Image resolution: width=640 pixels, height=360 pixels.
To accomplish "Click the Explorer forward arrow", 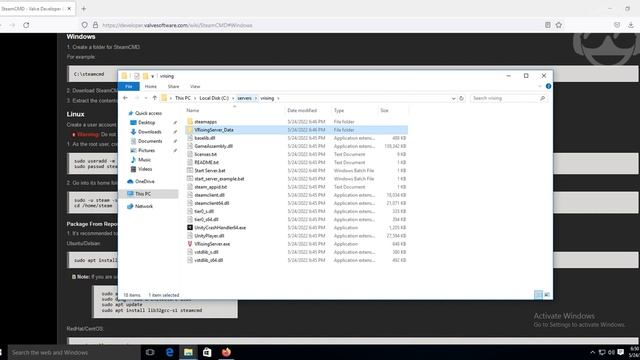I will coord(137,98).
